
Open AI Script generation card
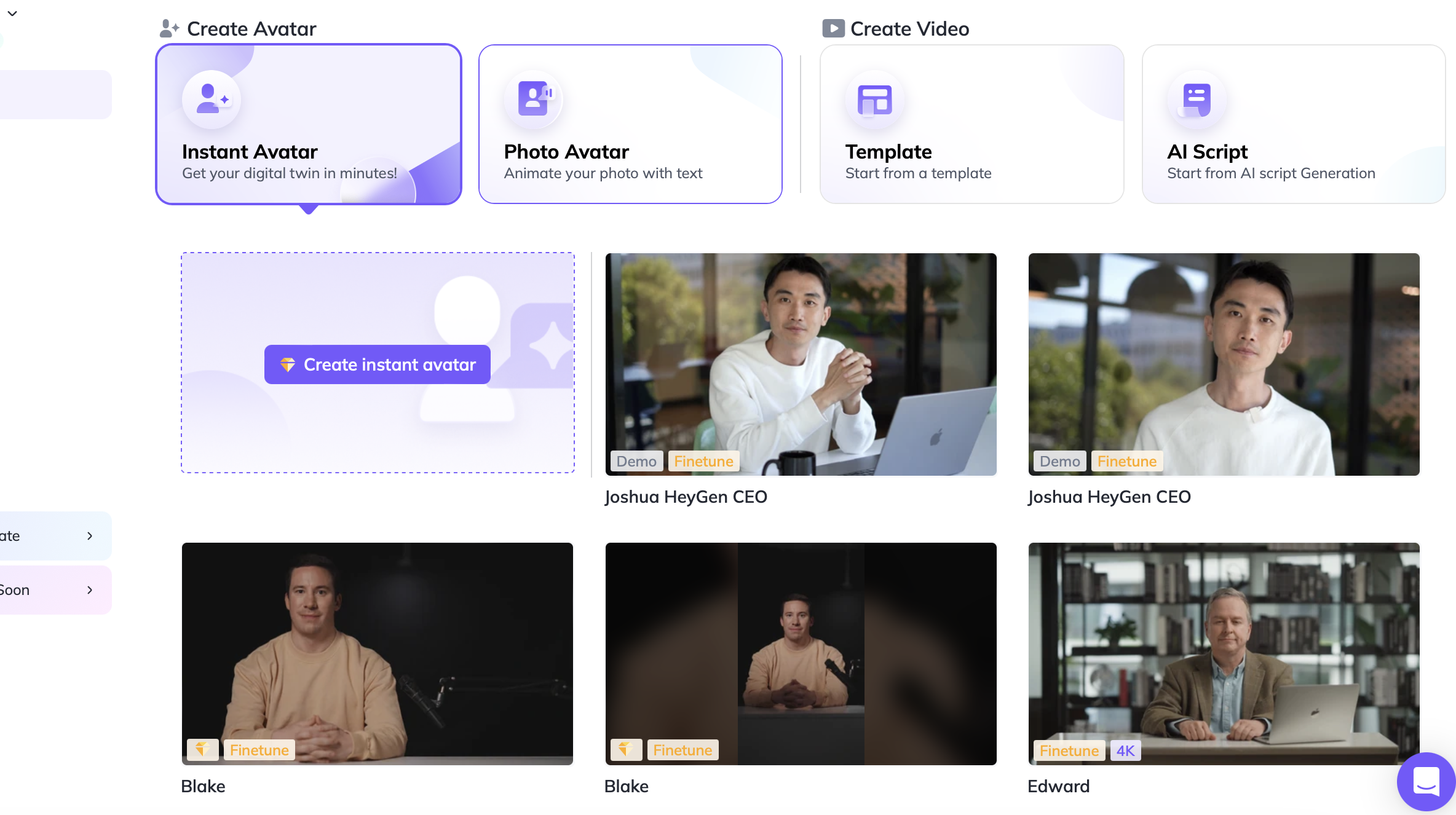coord(1293,124)
